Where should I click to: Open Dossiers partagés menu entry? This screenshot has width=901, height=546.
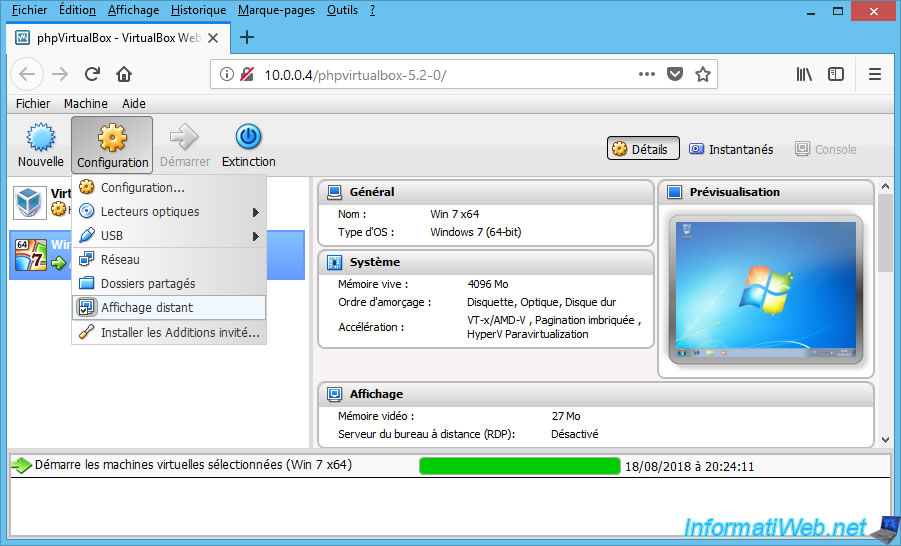[x=169, y=284]
